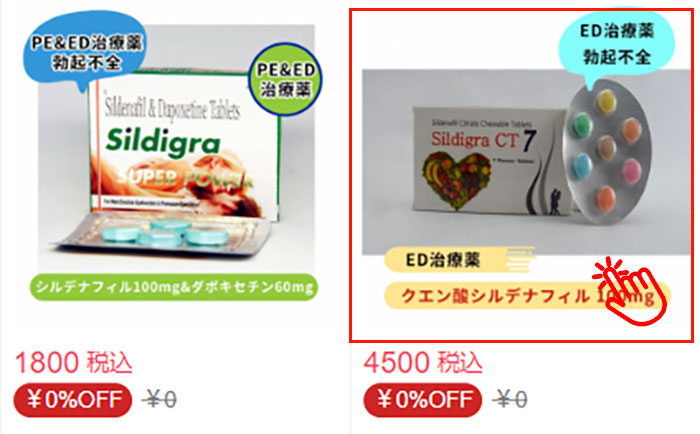This screenshot has height=434, width=700.
Task: Click the struck-through ¥0 beside the left badge
Action: (159, 399)
